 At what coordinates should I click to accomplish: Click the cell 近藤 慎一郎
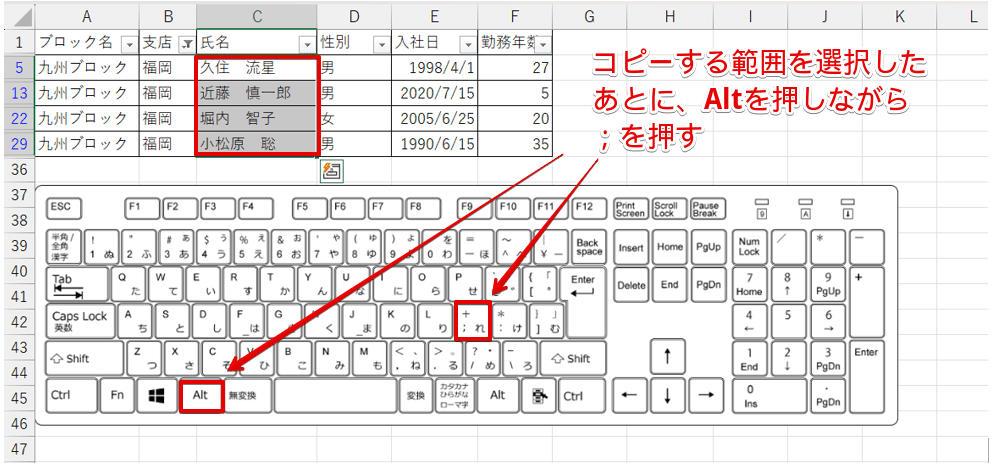tap(257, 93)
